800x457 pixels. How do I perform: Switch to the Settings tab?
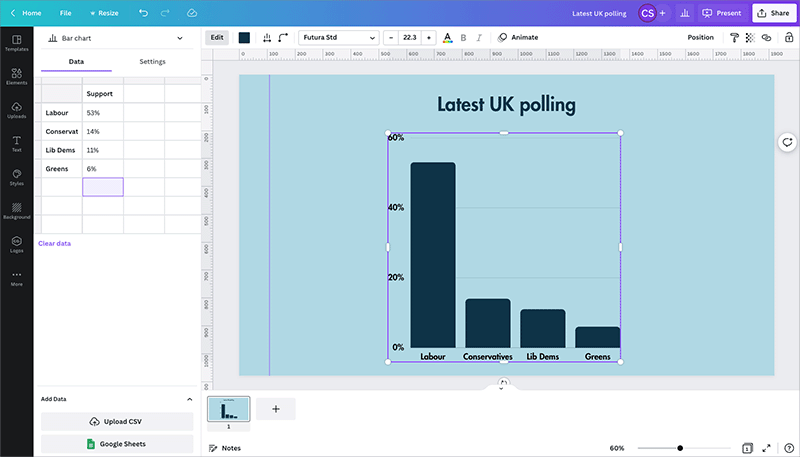[153, 61]
